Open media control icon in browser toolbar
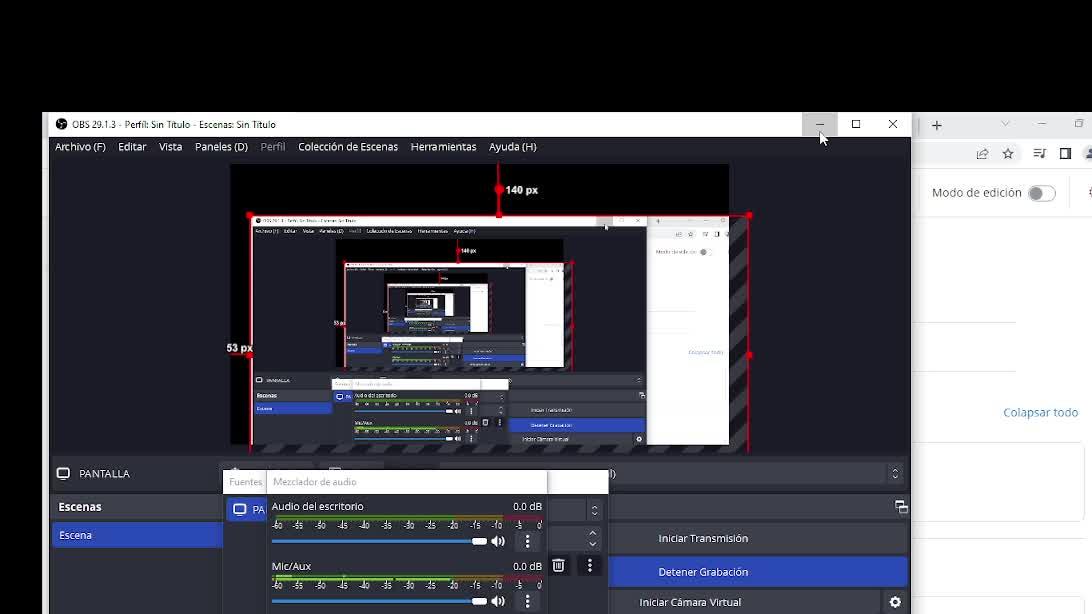 tap(1039, 154)
